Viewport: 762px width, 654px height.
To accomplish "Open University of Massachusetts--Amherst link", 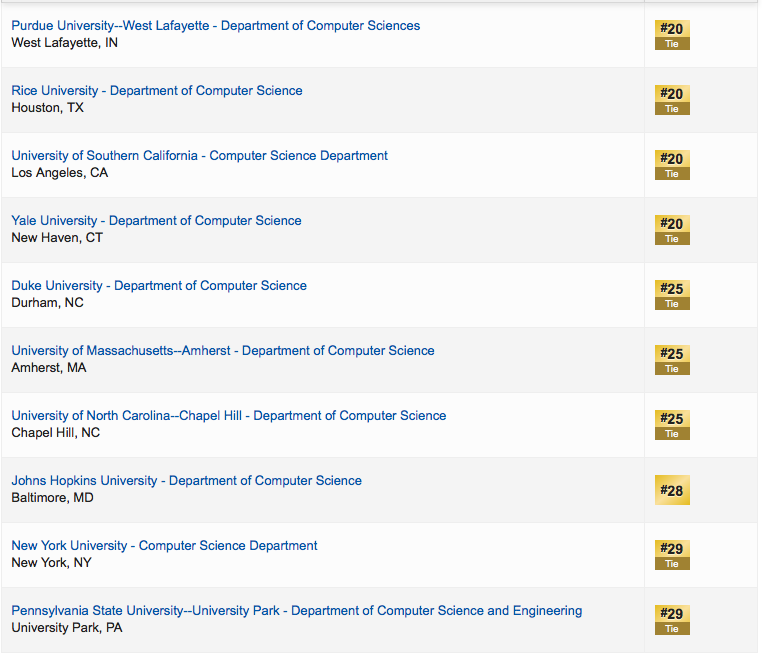I will 223,351.
